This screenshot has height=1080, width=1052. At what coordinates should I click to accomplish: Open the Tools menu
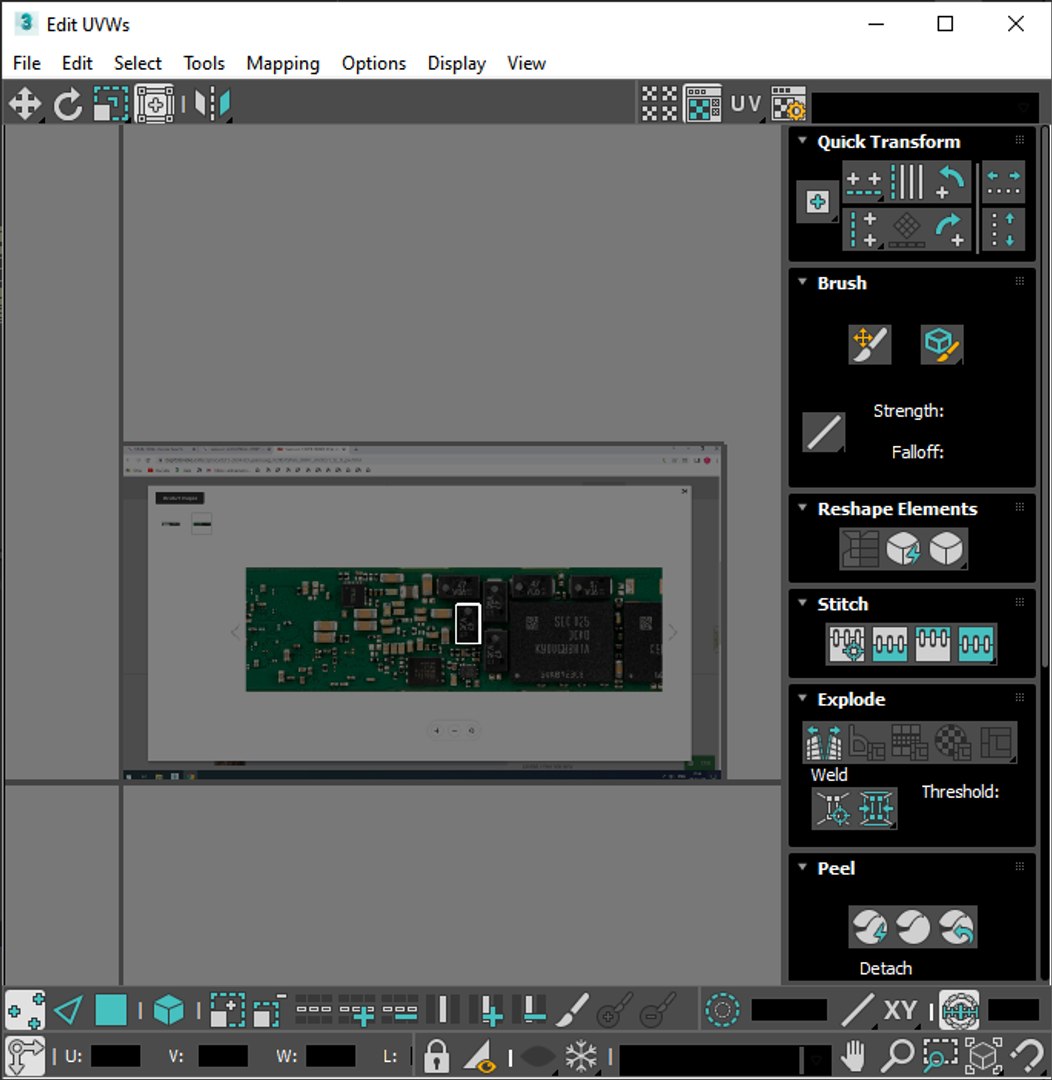(204, 63)
